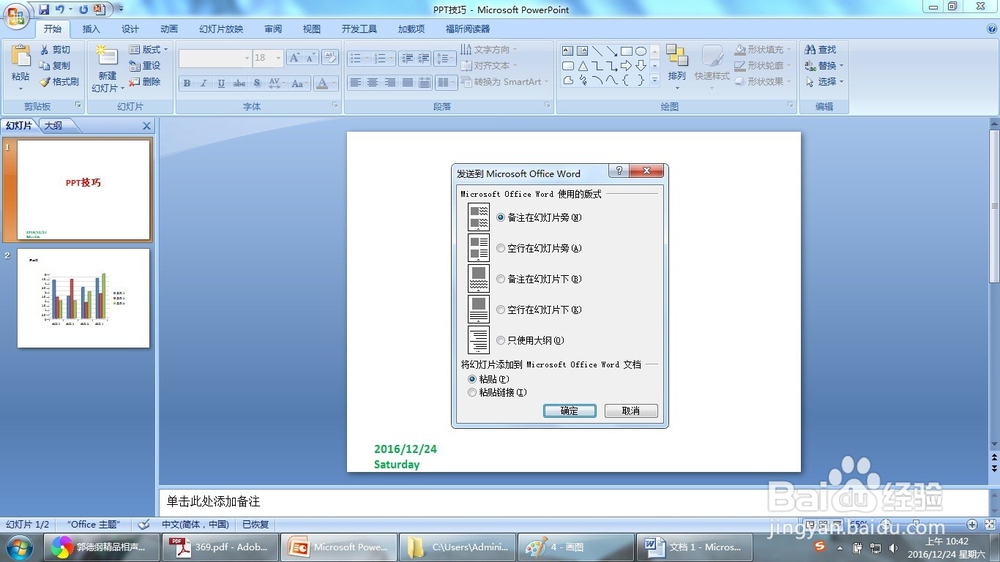
Task: Select slide 1 thumbnail PPT技巧
Action: pos(84,190)
